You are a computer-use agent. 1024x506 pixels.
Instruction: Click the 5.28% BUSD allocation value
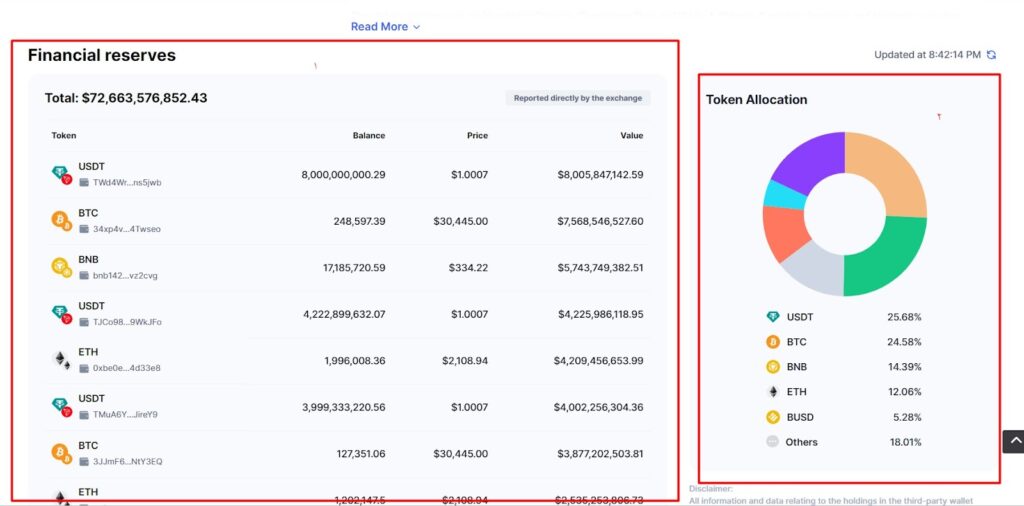tap(907, 417)
